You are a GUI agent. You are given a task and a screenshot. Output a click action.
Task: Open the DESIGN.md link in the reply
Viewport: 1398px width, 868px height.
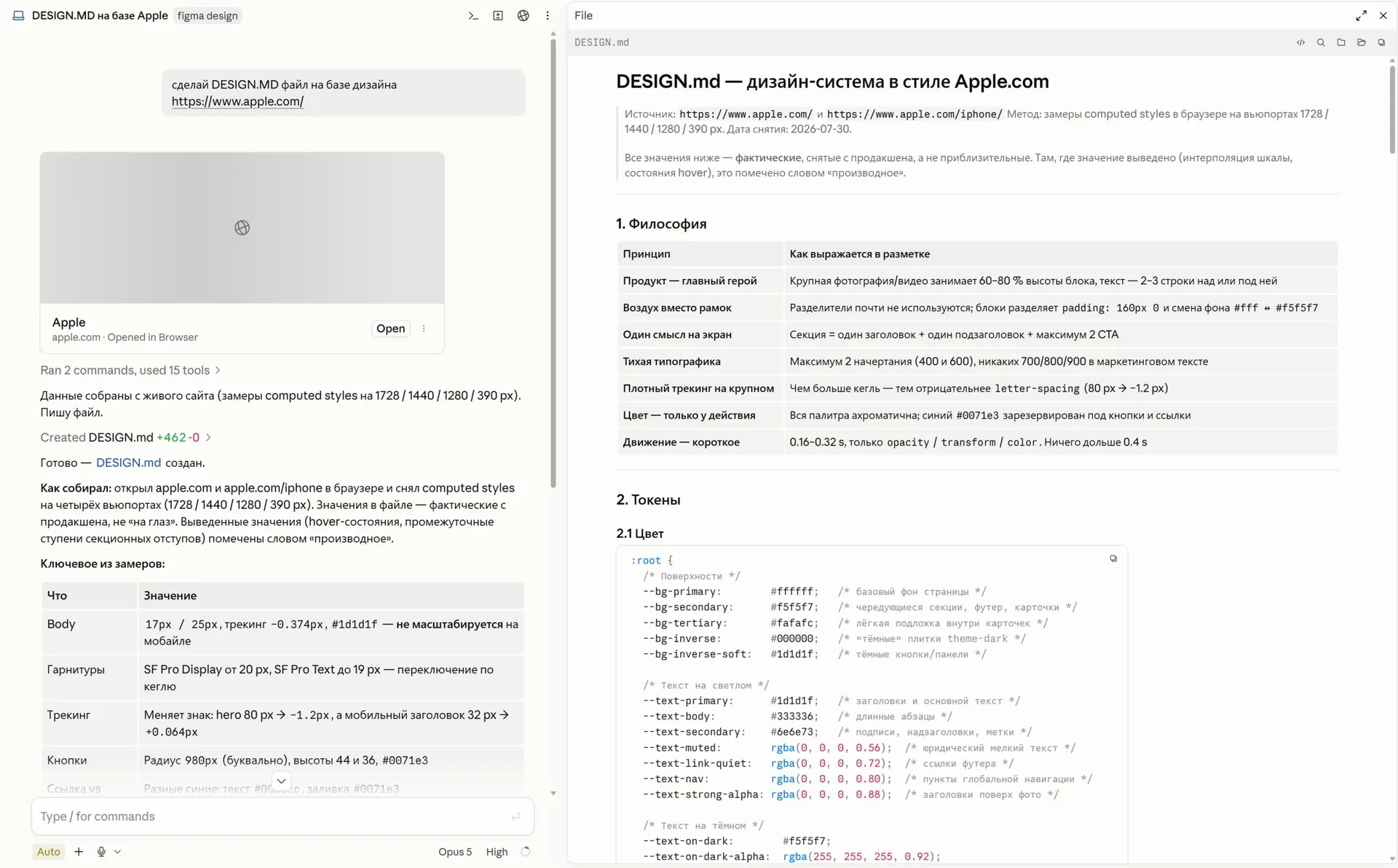[128, 462]
